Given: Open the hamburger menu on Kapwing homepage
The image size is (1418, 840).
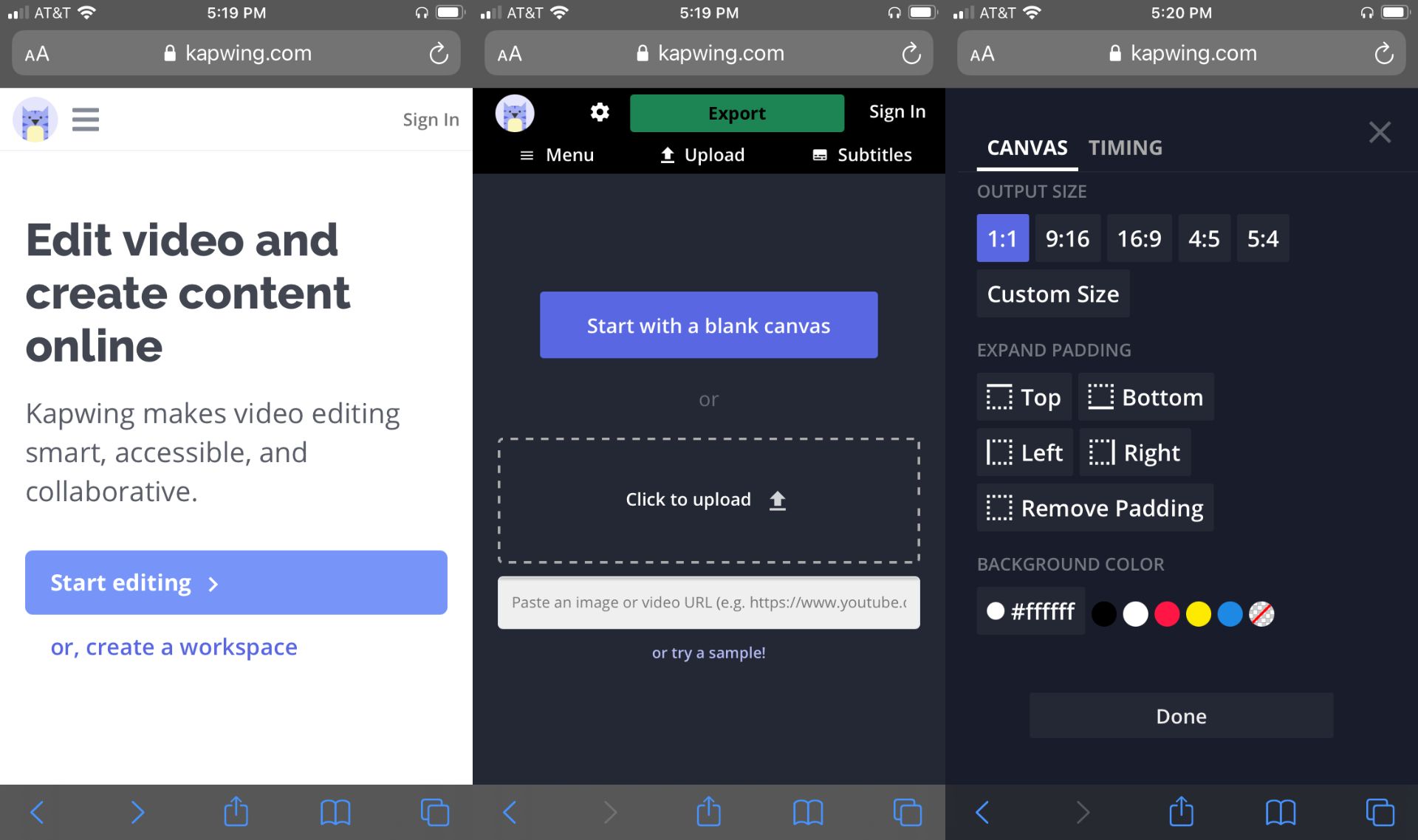Looking at the screenshot, I should (x=86, y=119).
